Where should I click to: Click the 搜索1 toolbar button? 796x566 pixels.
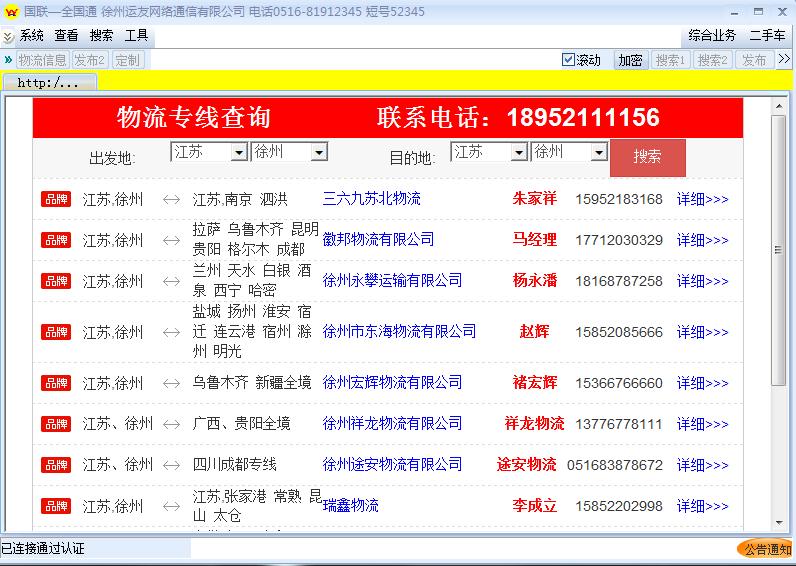click(x=671, y=60)
